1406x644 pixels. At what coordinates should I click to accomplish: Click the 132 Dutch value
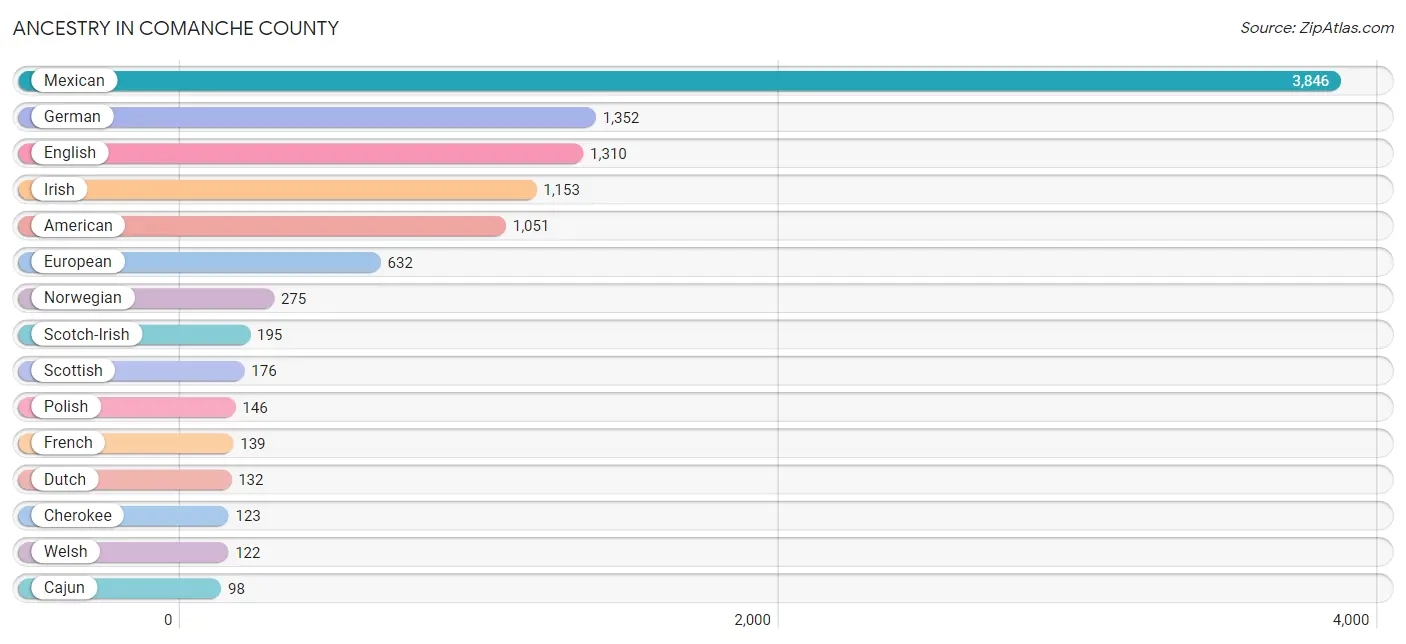(251, 480)
